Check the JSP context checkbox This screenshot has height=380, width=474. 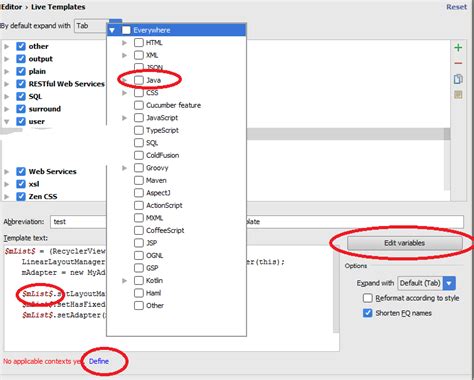(x=139, y=243)
